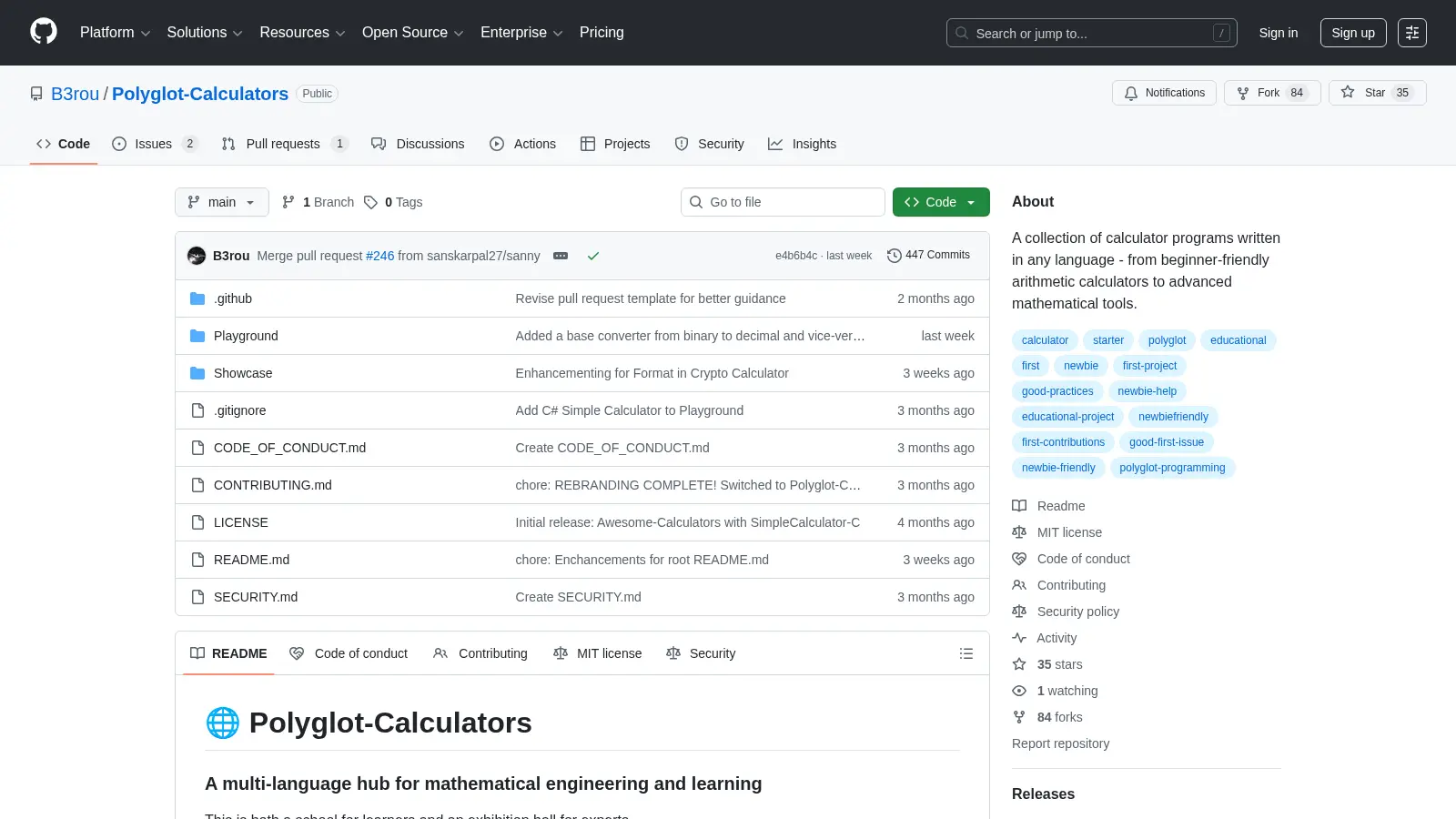Open the B3rou owner profile link
This screenshot has height=819, width=1456.
tap(75, 94)
